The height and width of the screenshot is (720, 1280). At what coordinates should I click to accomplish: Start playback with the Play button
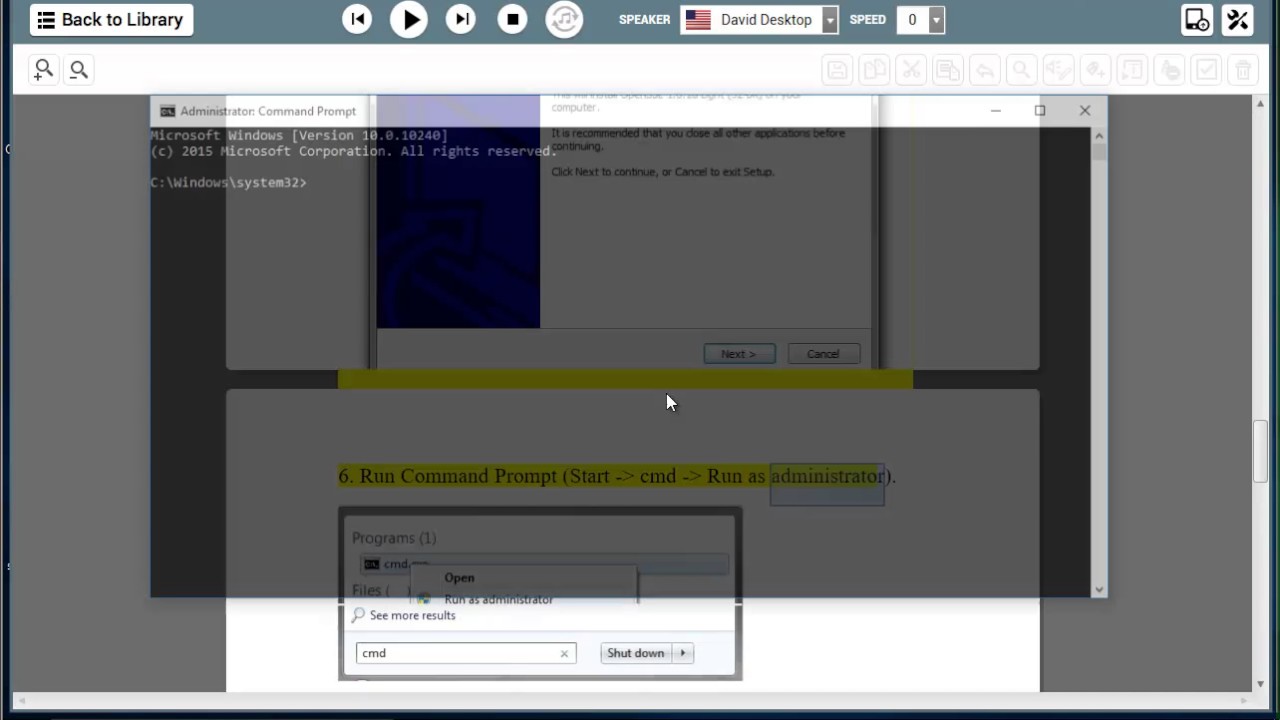coord(408,20)
